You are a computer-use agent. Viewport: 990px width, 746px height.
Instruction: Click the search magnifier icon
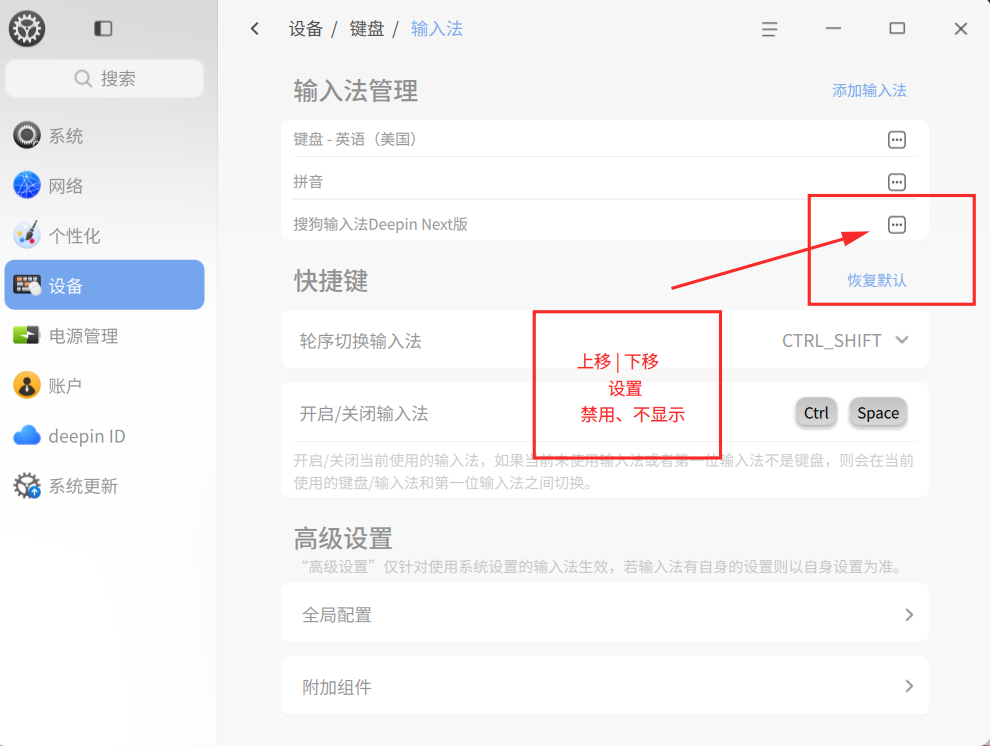[x=83, y=78]
